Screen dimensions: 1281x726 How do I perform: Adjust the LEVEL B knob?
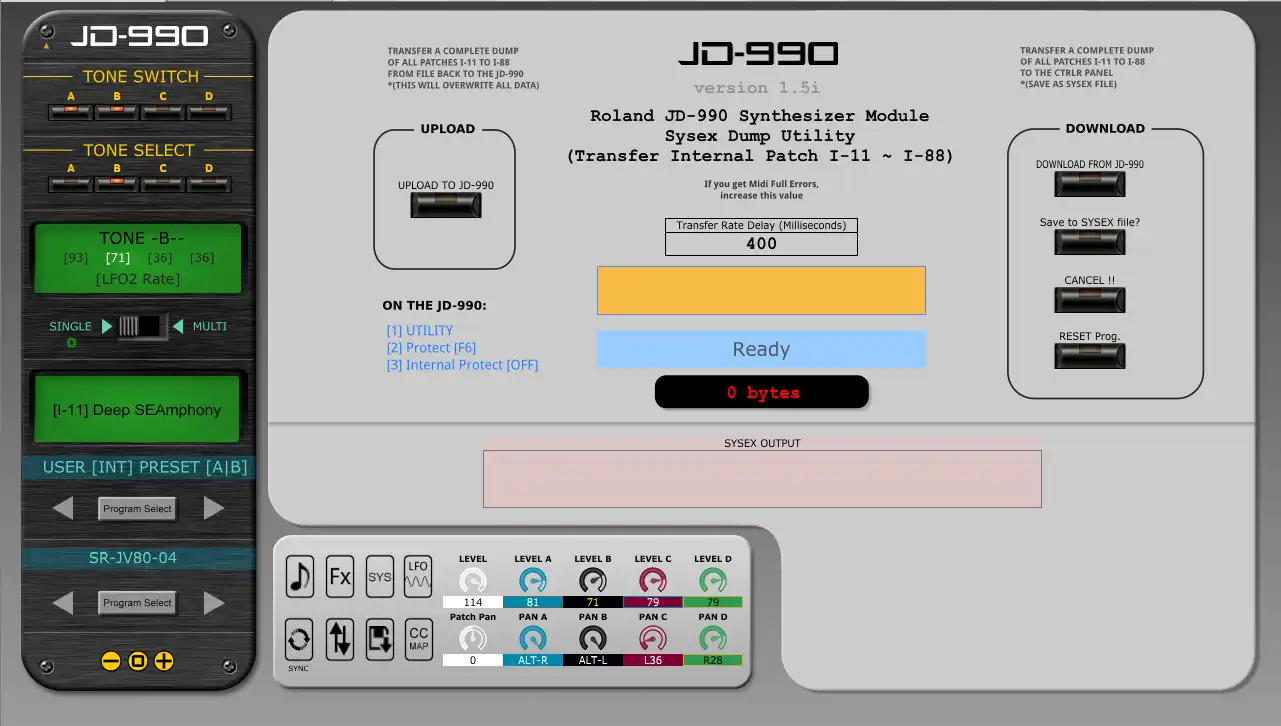tap(593, 580)
